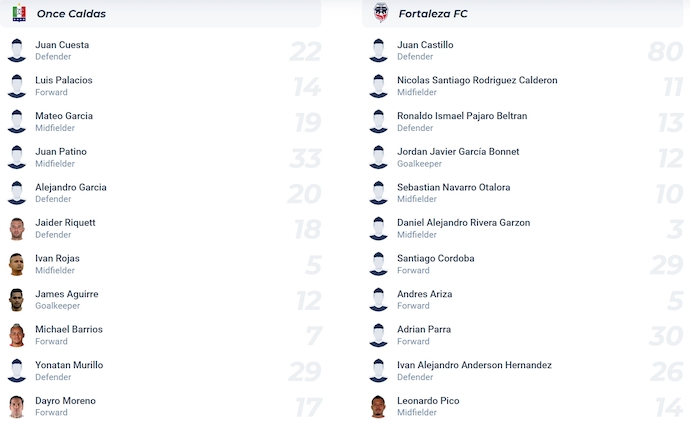This screenshot has width=690, height=422.
Task: Open Santiago Cordoba's player profile
Action: [435, 258]
